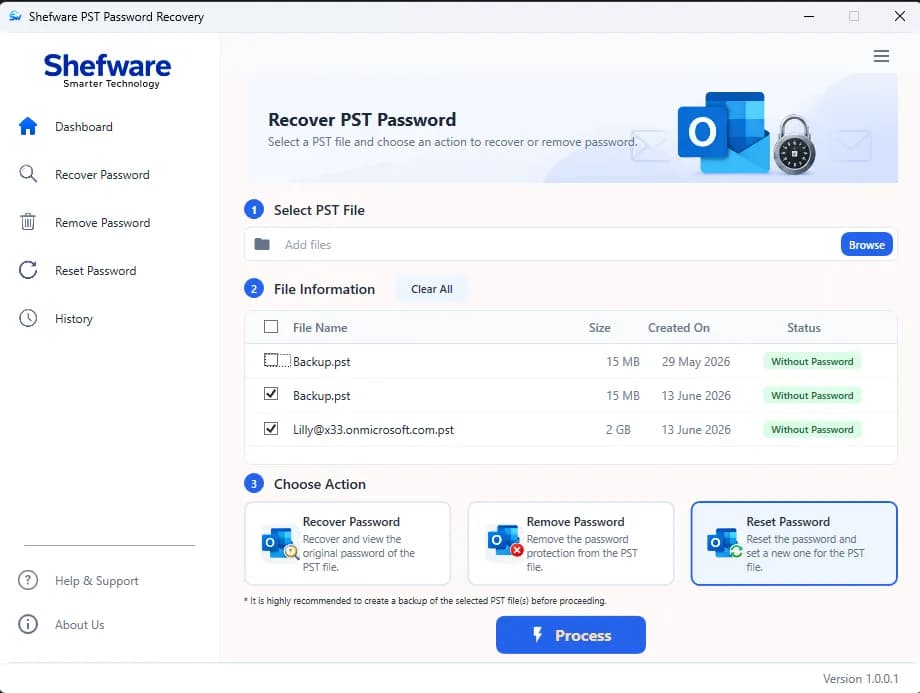Click the Recover Password magnifier icon
This screenshot has height=693, width=920.
click(x=28, y=174)
